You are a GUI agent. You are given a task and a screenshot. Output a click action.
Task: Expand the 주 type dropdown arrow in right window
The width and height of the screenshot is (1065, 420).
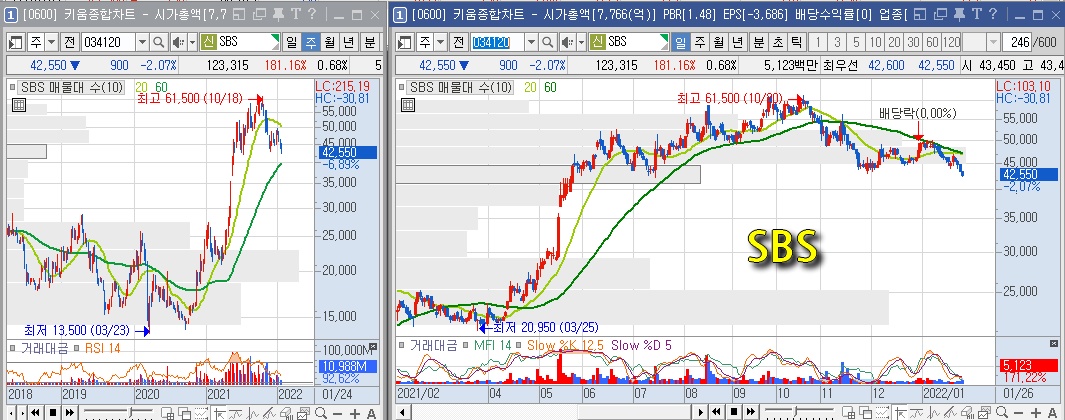tap(441, 42)
